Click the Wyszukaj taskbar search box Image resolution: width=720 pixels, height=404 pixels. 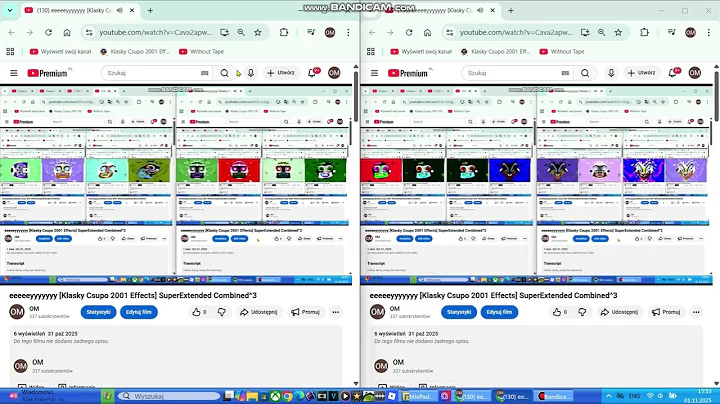pos(169,396)
